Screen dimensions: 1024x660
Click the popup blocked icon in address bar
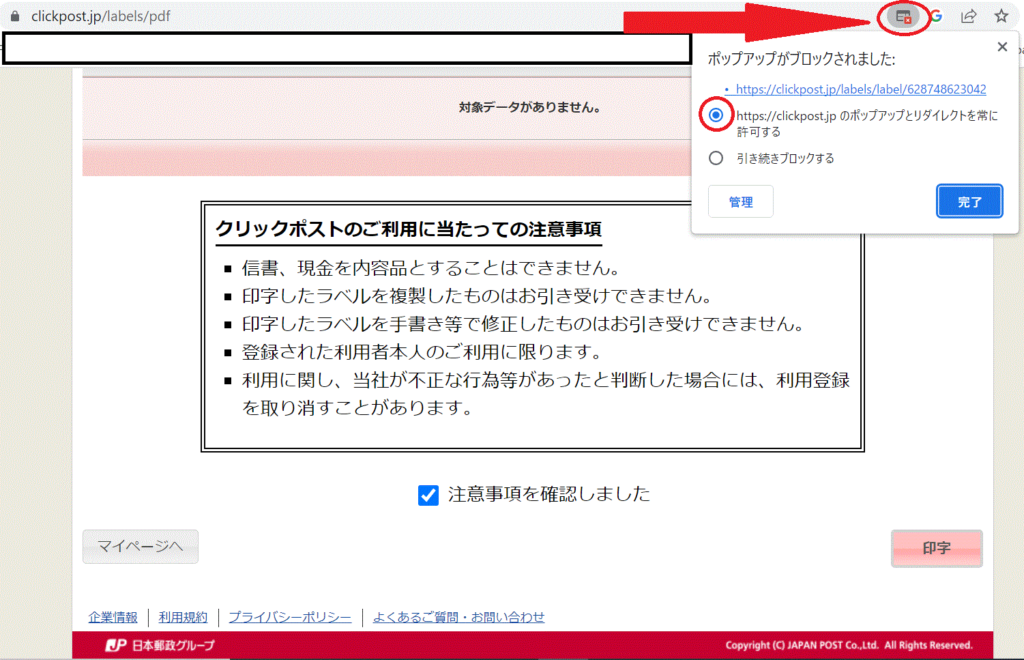903,17
